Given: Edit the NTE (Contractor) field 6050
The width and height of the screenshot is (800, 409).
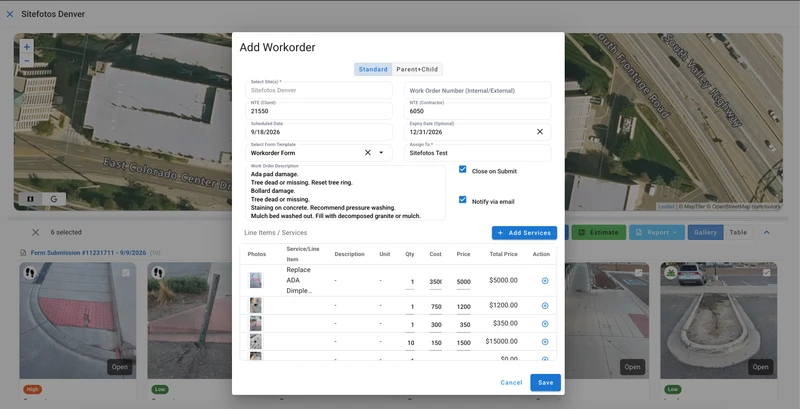Looking at the screenshot, I should pyautogui.click(x=478, y=111).
